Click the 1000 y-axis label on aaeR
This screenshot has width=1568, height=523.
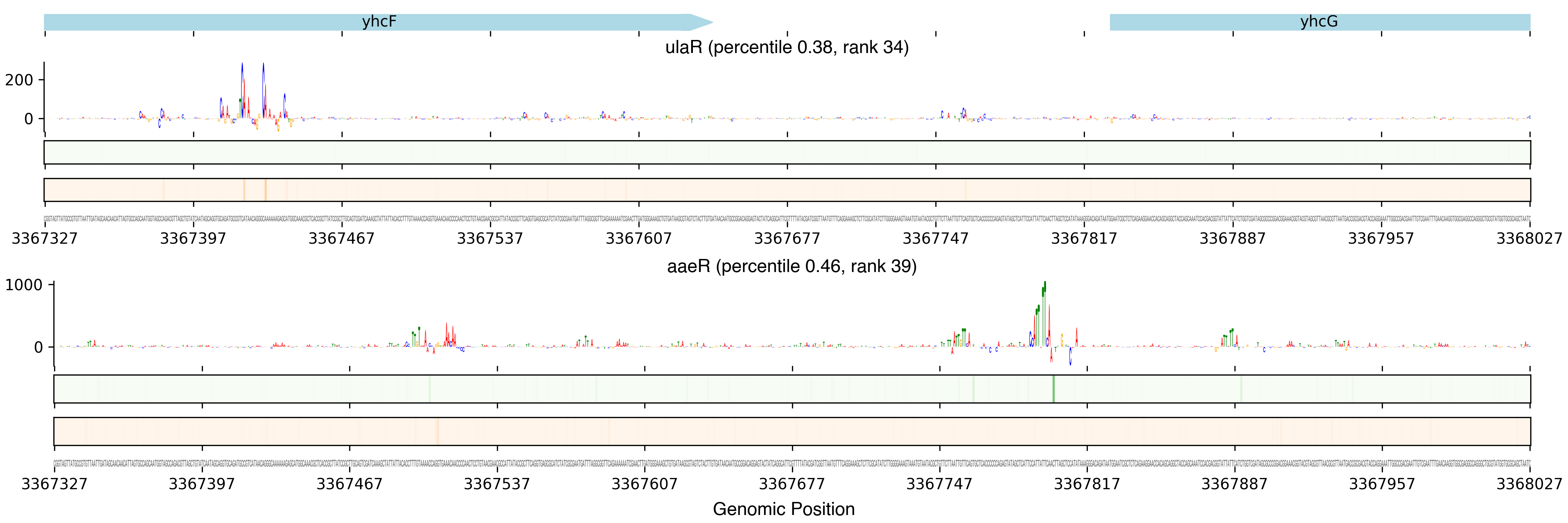[x=24, y=285]
